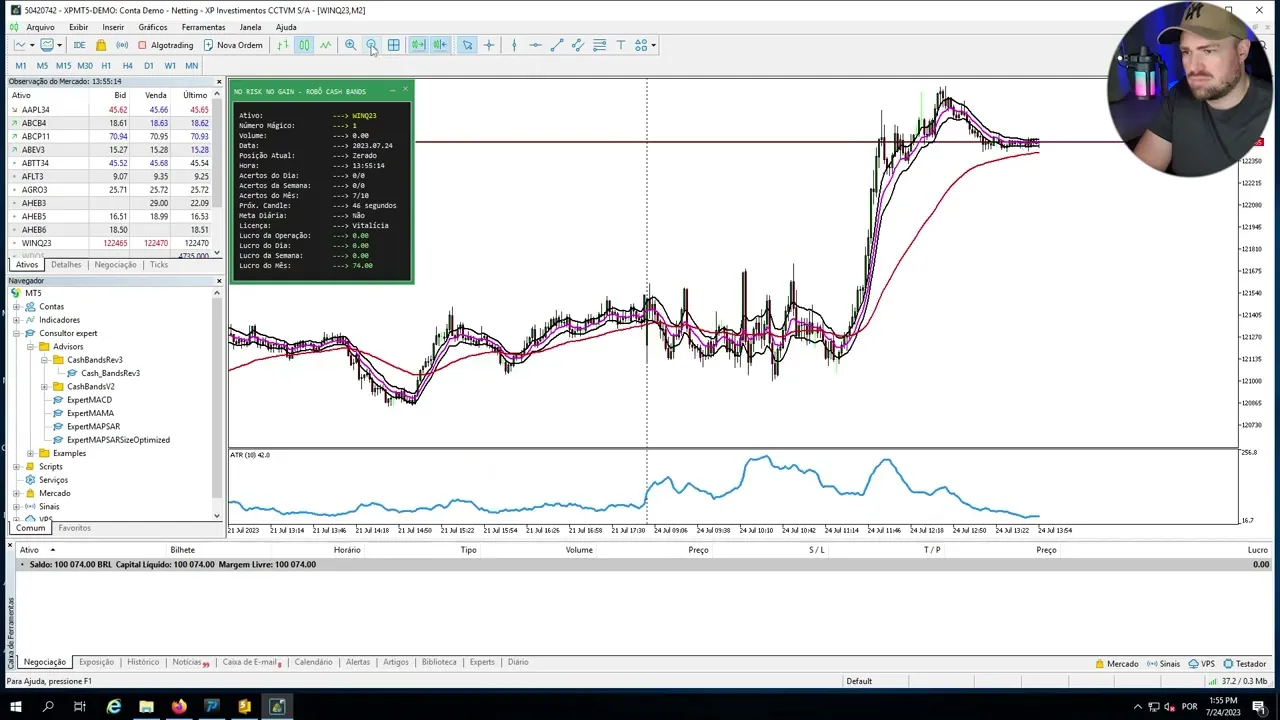Switch to line chart view
The width and height of the screenshot is (1280, 720).
[325, 45]
